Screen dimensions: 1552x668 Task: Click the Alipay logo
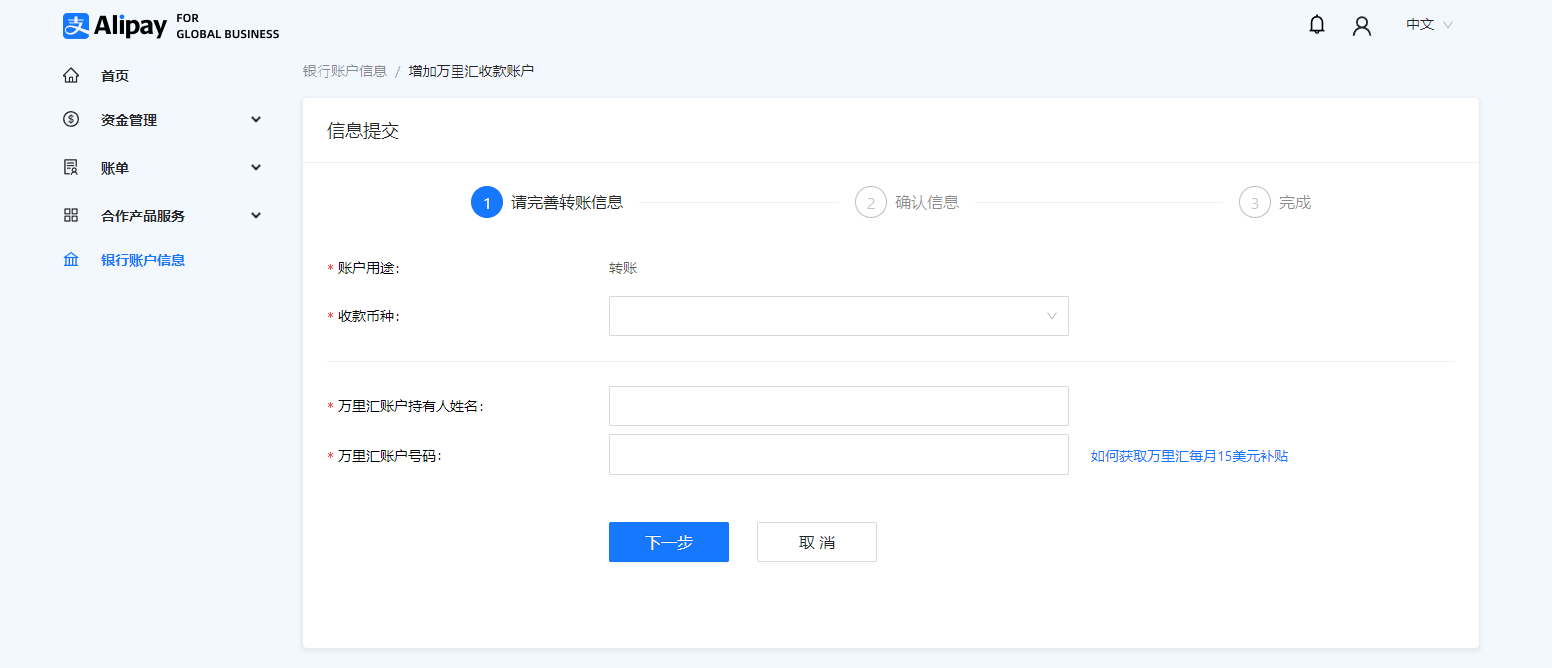click(x=110, y=26)
